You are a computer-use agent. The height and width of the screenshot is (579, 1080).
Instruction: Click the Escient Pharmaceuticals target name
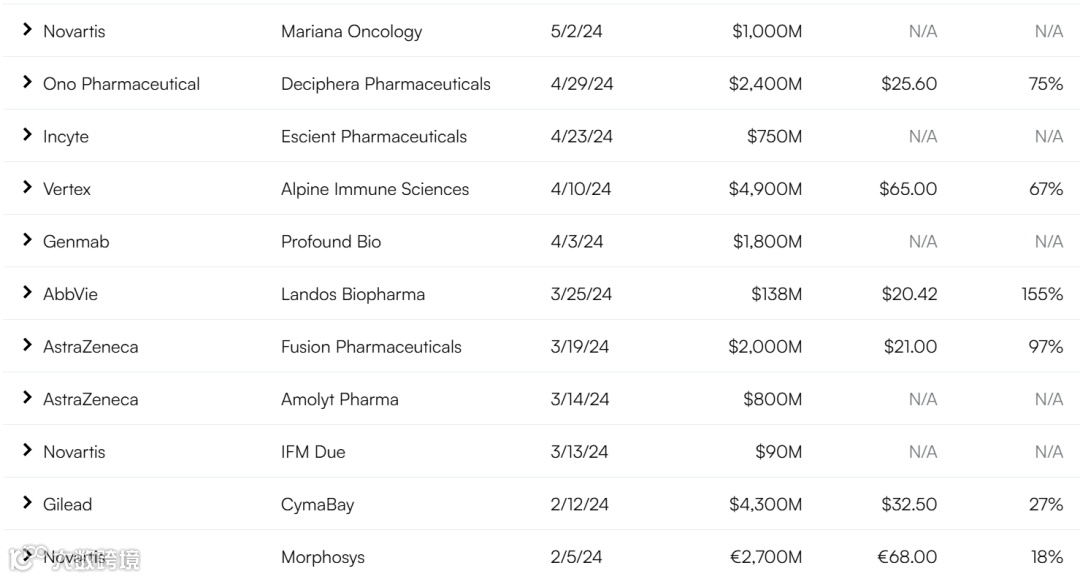tap(373, 137)
